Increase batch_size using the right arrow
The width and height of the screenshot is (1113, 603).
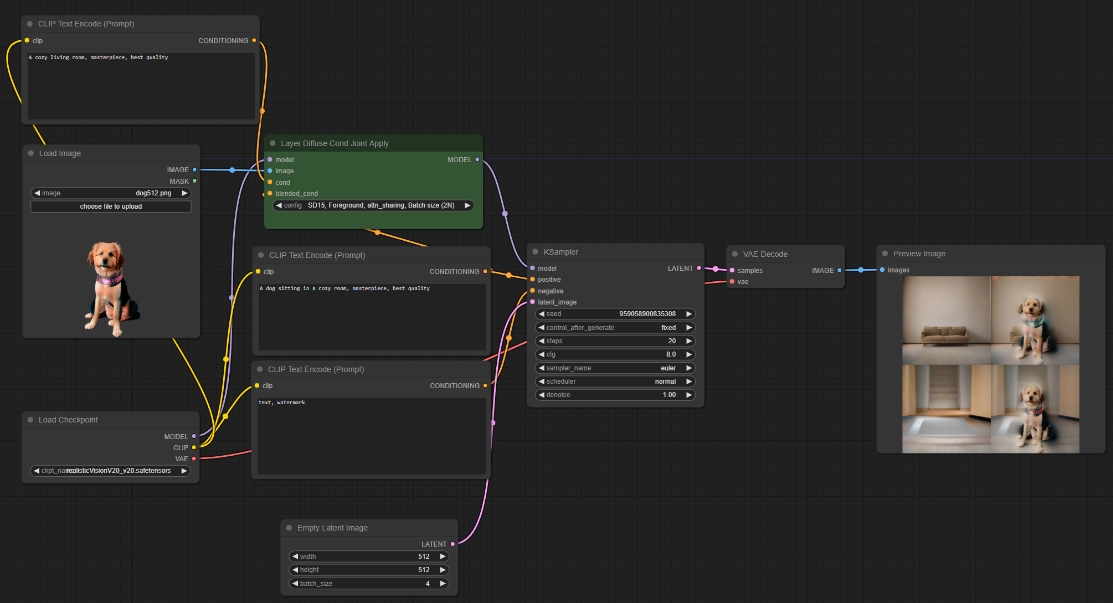click(442, 583)
